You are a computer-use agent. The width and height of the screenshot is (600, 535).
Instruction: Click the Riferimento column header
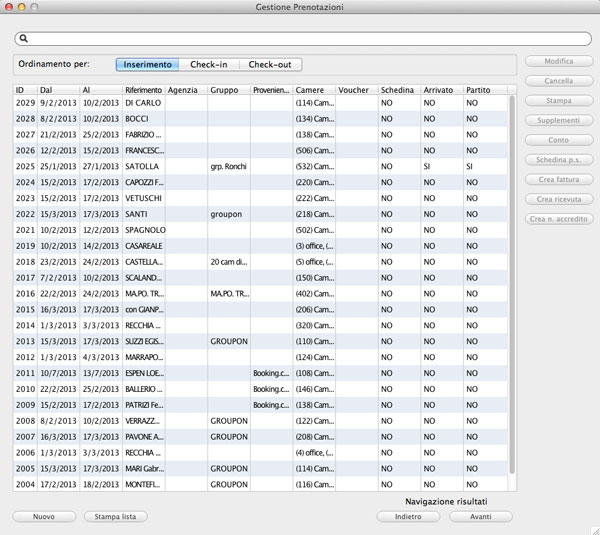point(144,90)
